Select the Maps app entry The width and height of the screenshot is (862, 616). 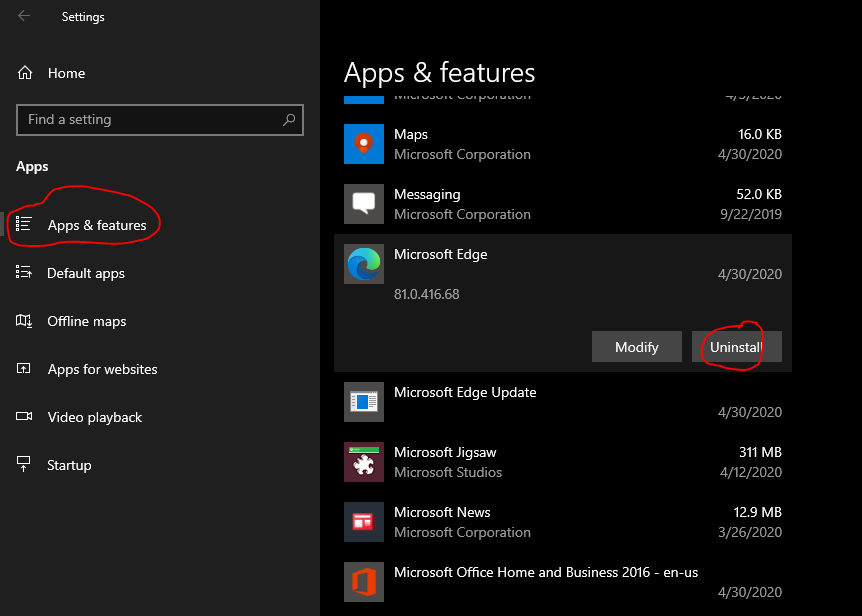click(563, 144)
